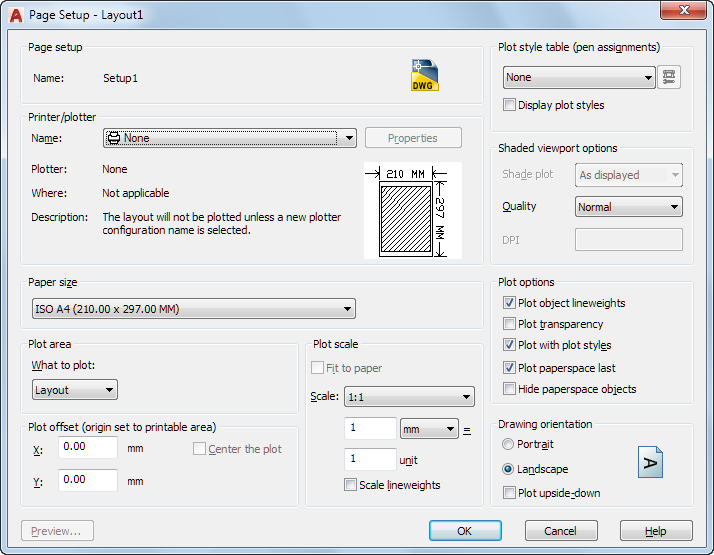Image resolution: width=714 pixels, height=555 pixels.
Task: Expand shaded viewport Quality dropdown
Action: point(628,207)
